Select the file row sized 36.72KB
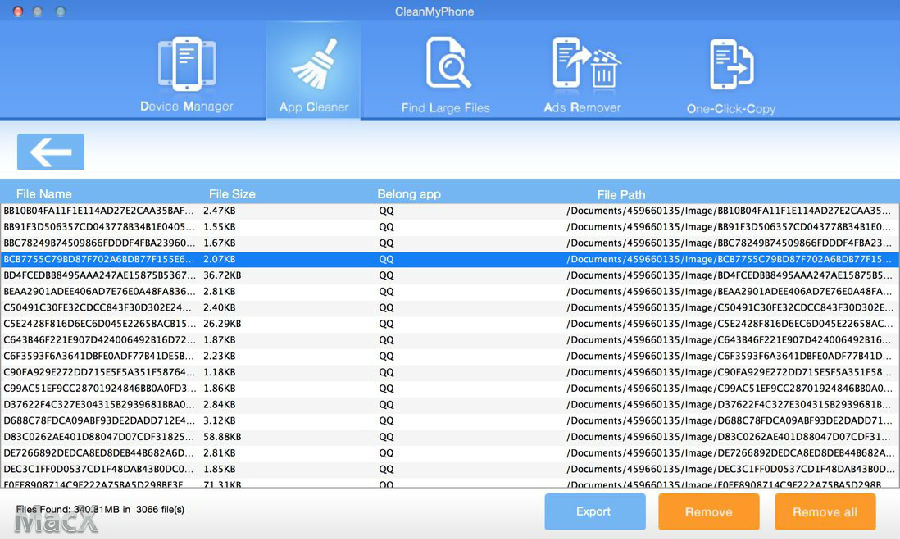The height and width of the screenshot is (539, 900). coord(450,275)
